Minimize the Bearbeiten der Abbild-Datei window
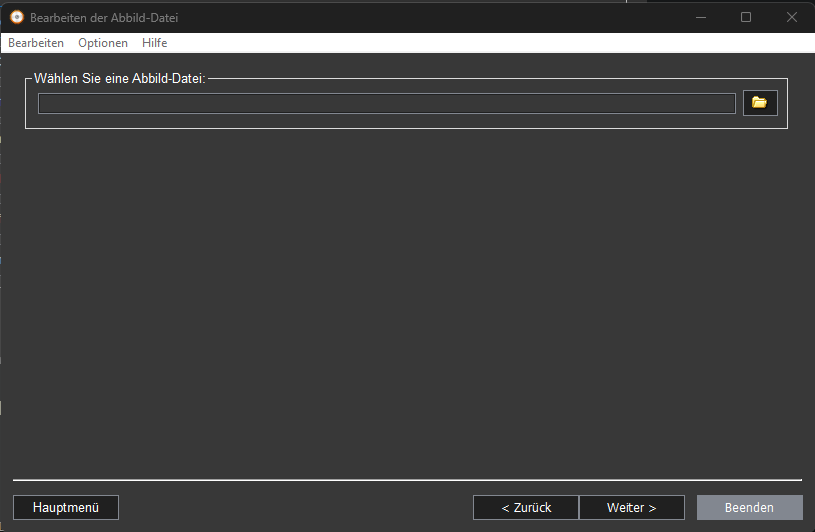Screen dimensions: 815x532 click(x=701, y=17)
